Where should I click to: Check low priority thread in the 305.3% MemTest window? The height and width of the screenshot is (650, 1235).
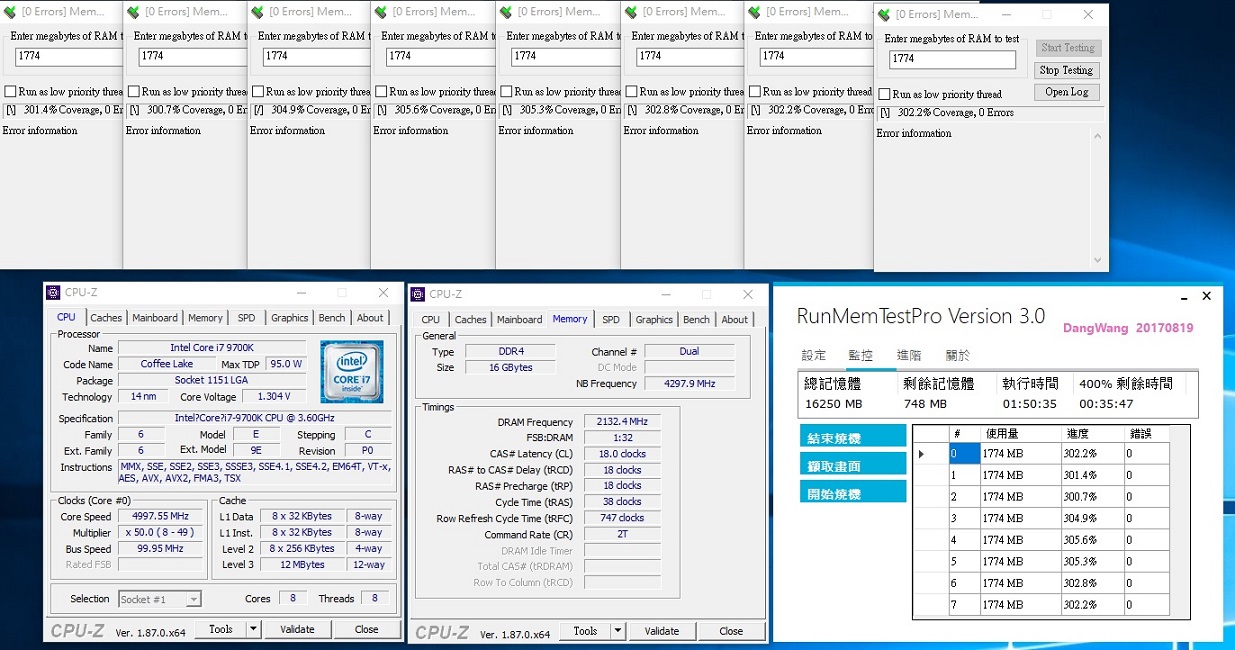coord(506,91)
